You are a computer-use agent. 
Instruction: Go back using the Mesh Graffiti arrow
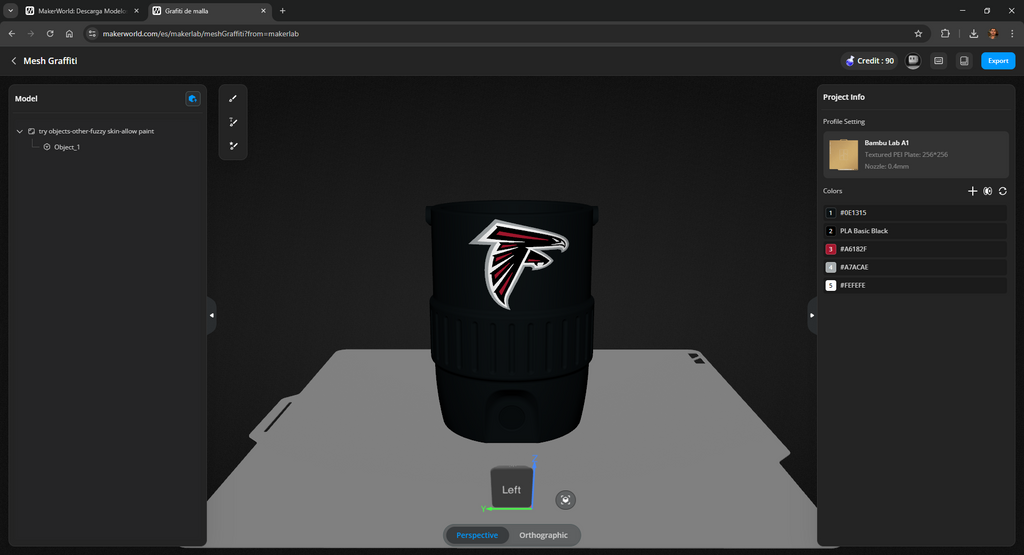[x=14, y=61]
